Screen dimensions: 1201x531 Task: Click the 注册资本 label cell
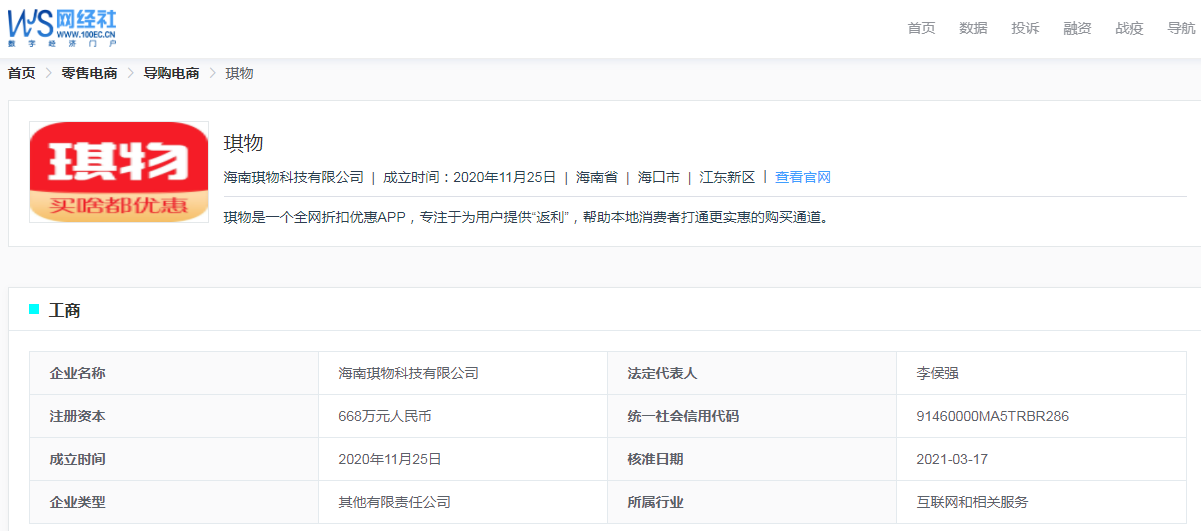point(174,416)
